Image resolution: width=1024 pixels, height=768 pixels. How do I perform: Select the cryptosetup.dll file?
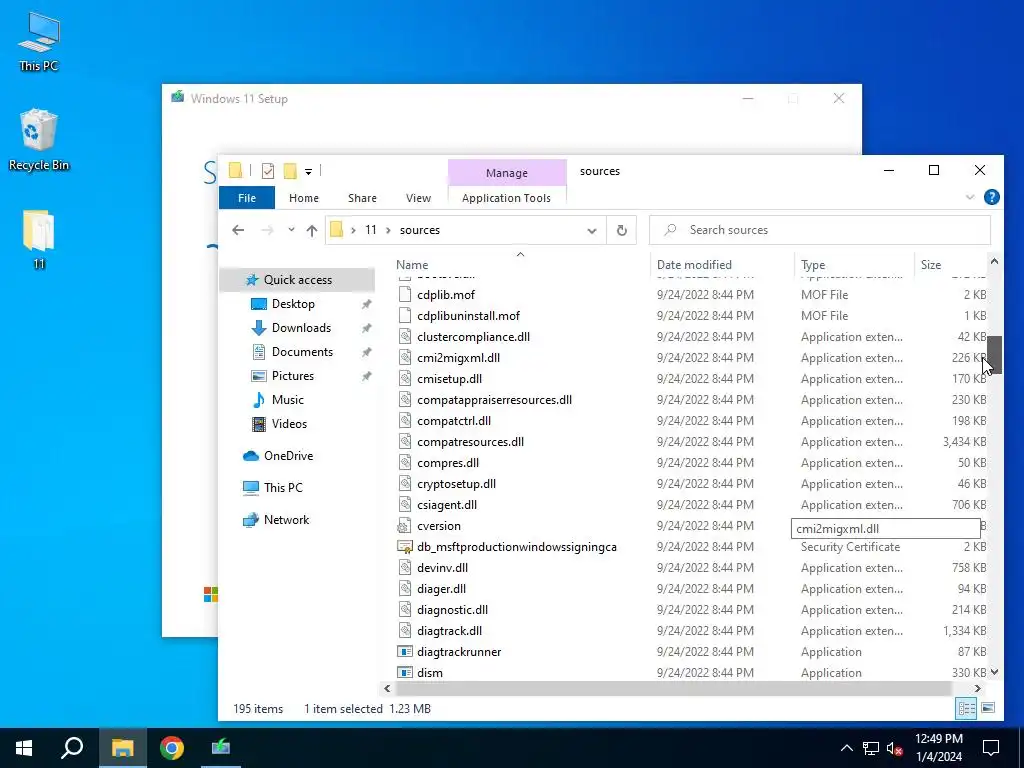pos(456,484)
